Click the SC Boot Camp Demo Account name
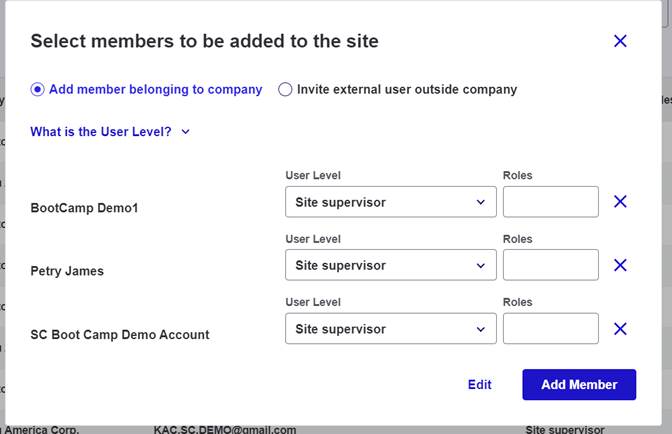Image resolution: width=672 pixels, height=434 pixels. 120,335
